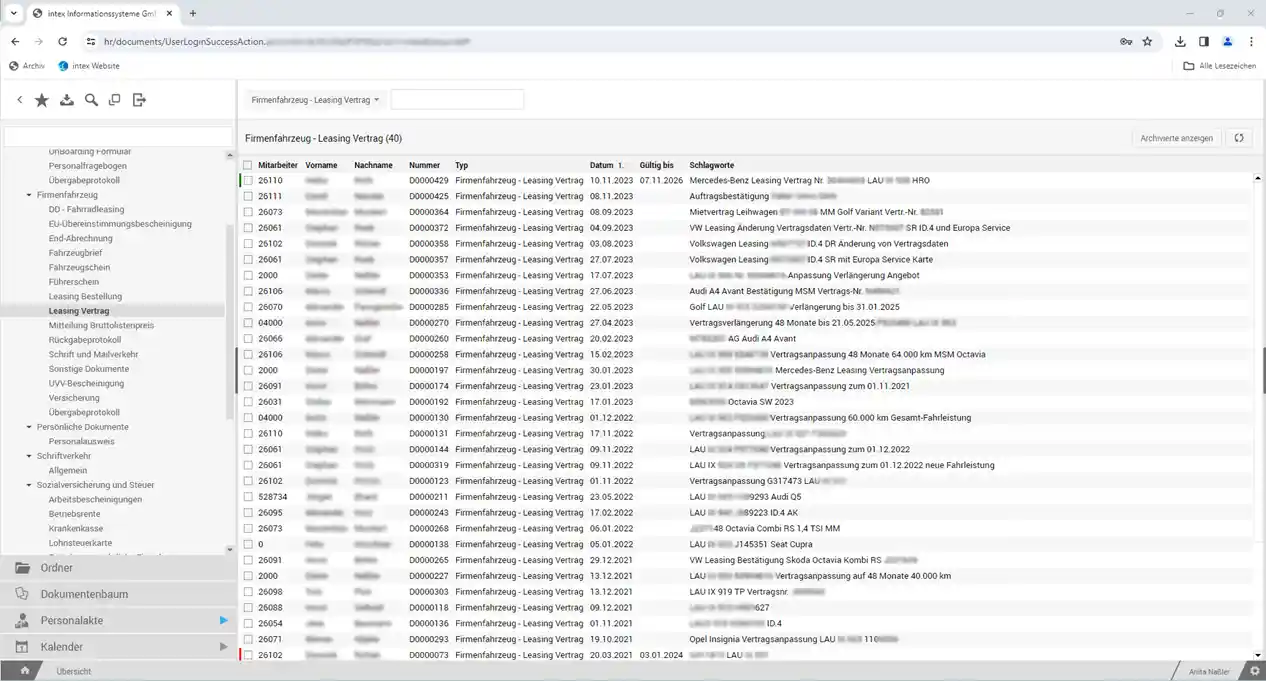
Task: Click the download tray icon in sidebar toolbar
Action: [x=67, y=100]
